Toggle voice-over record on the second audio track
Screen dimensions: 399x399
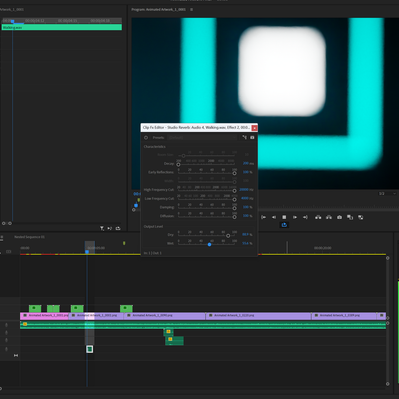tap(6, 333)
